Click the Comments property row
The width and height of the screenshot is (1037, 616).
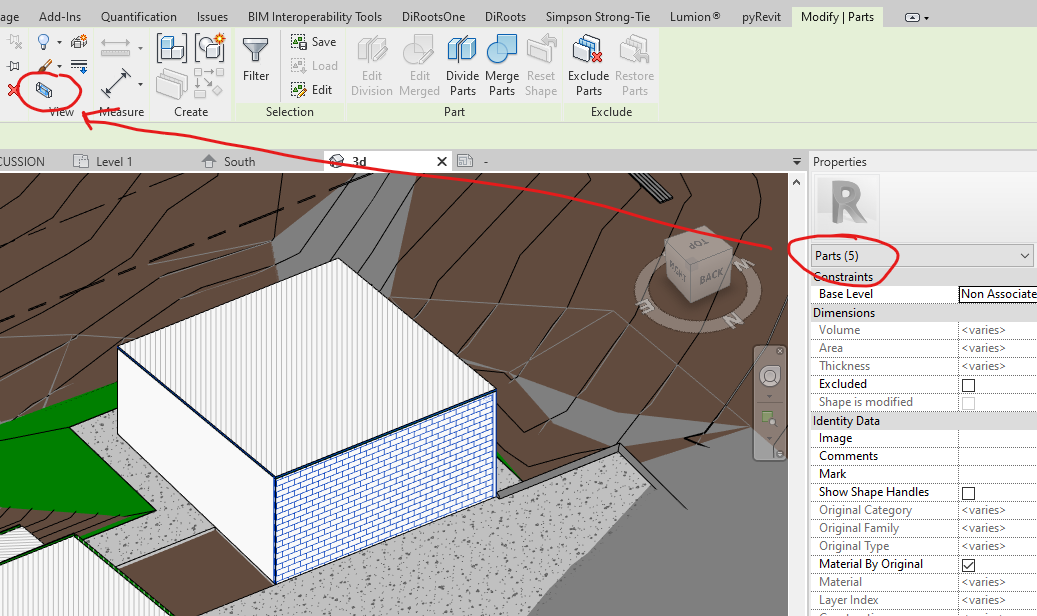pos(923,456)
